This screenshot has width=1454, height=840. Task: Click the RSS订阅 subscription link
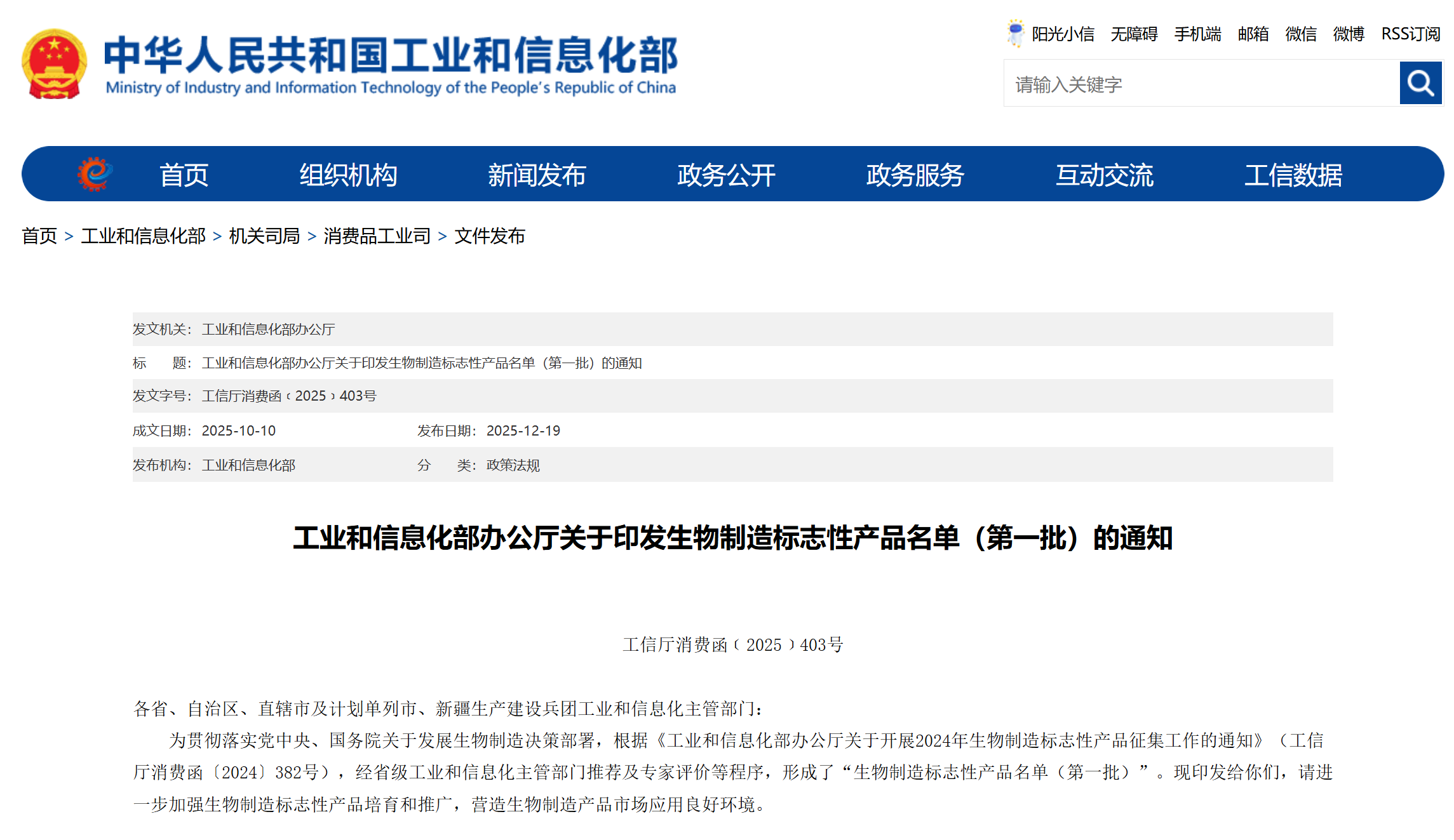(1410, 34)
